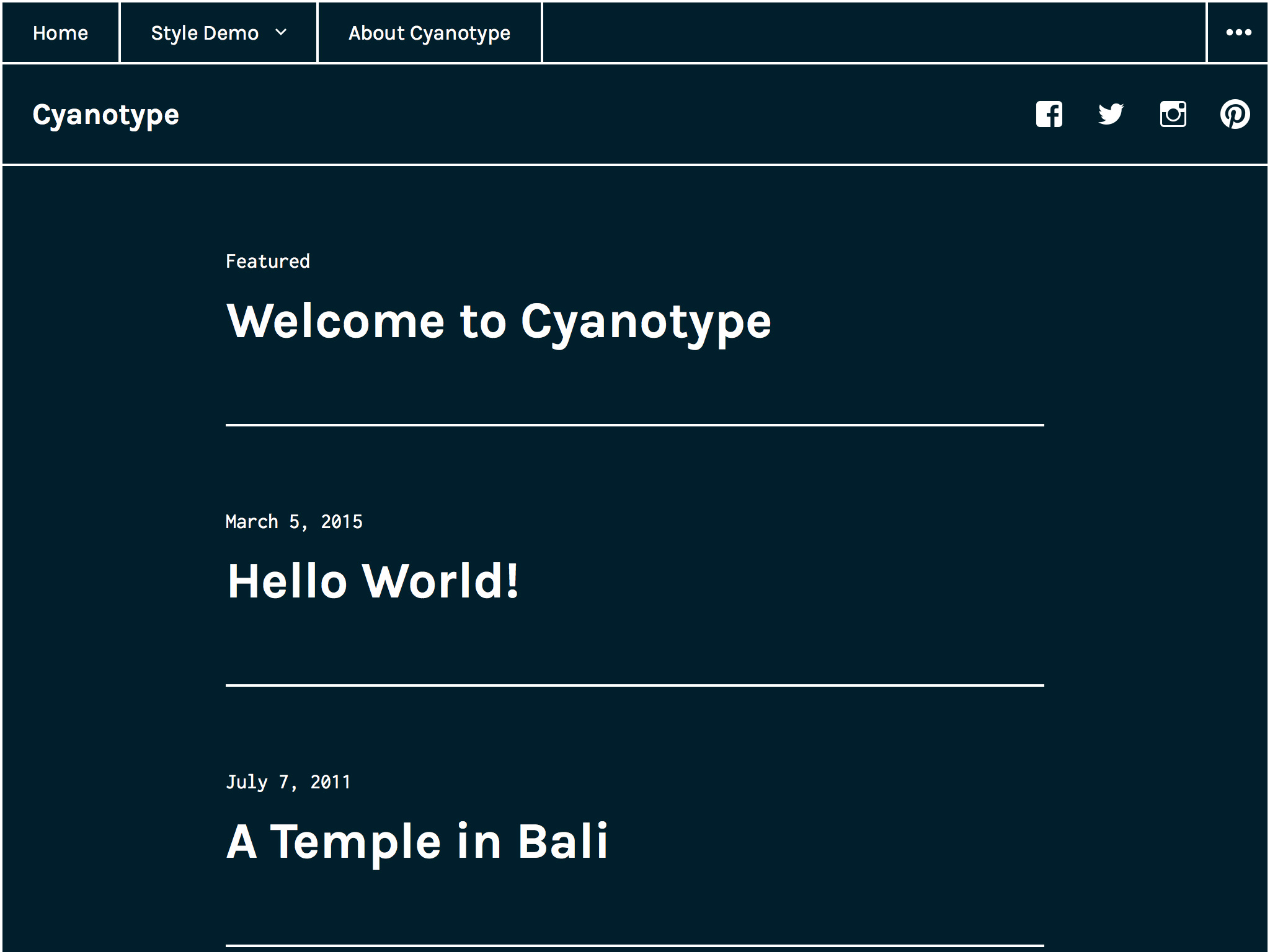Open the Facebook social icon
Viewport: 1270px width, 952px height.
(1049, 115)
